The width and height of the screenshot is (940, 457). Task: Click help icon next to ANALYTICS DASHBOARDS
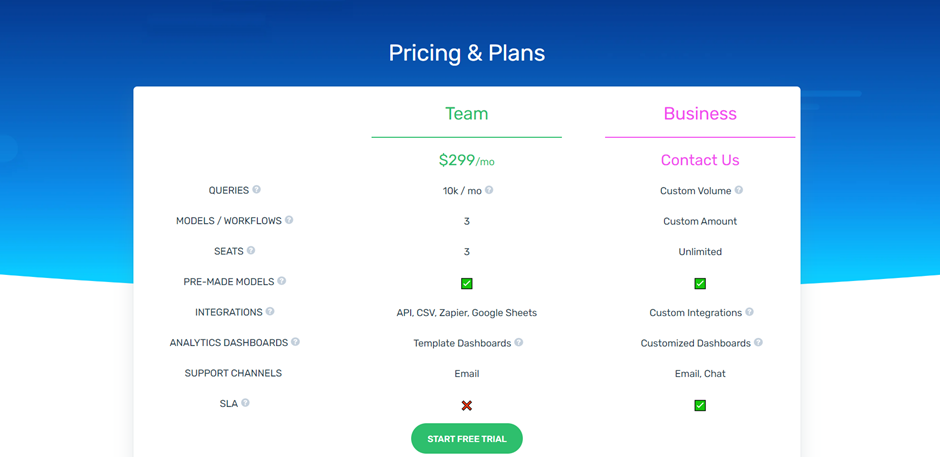pos(296,342)
